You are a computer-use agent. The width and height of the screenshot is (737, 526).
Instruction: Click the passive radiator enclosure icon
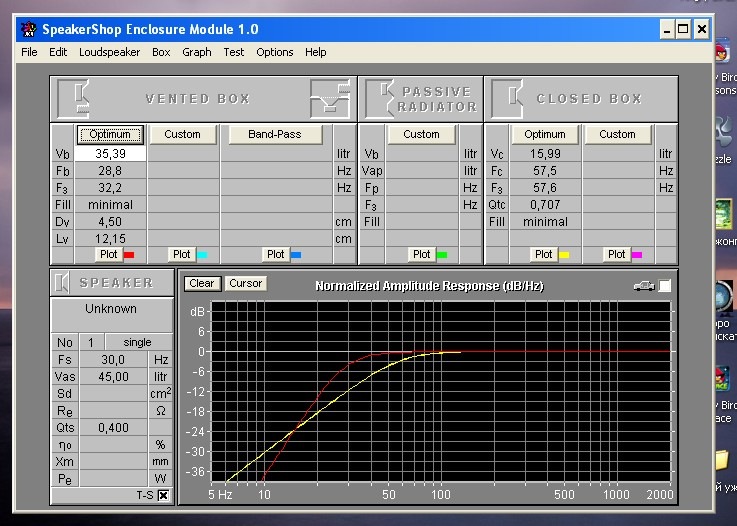click(380, 99)
